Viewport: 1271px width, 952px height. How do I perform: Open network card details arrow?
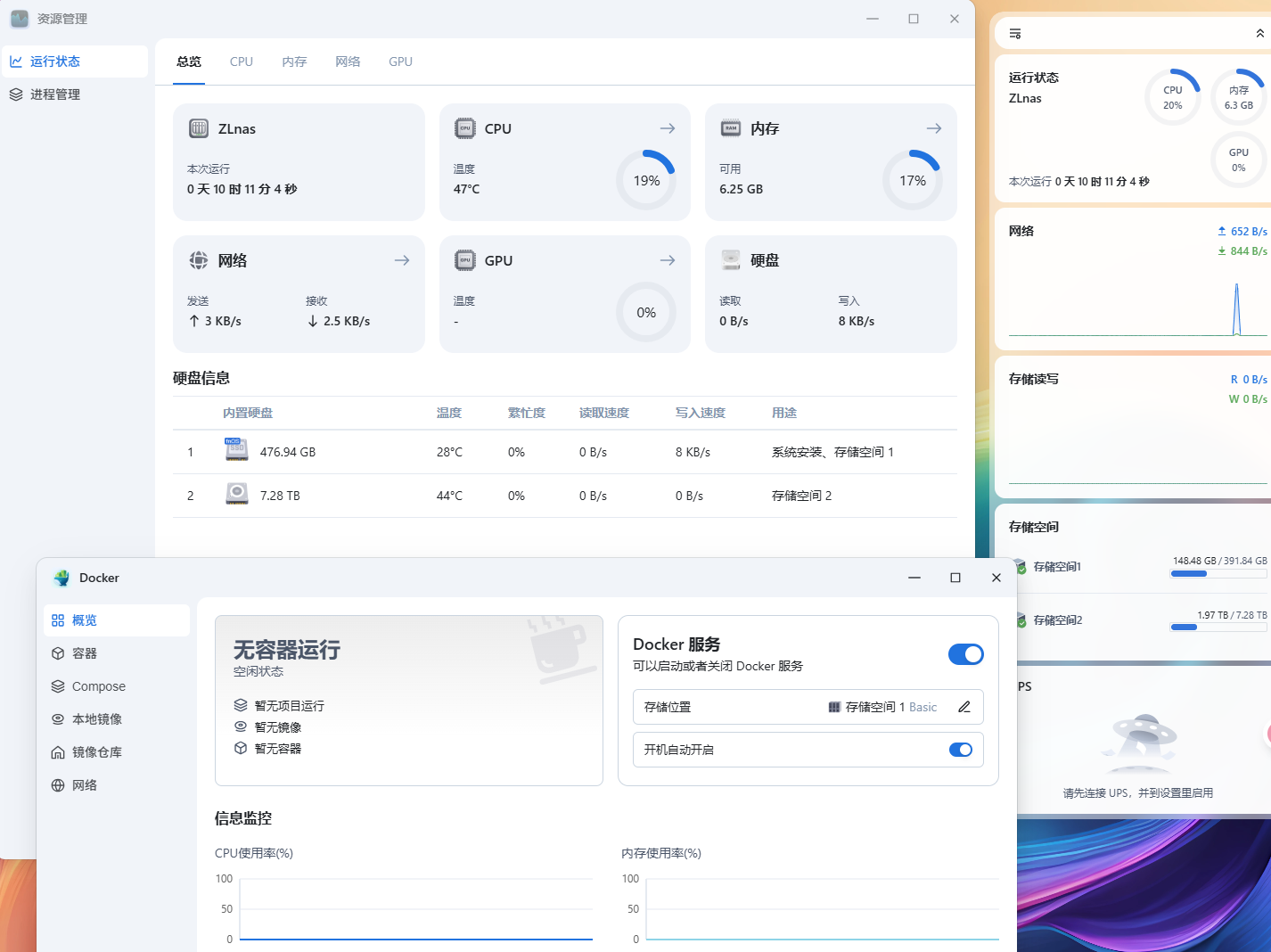coord(402,260)
